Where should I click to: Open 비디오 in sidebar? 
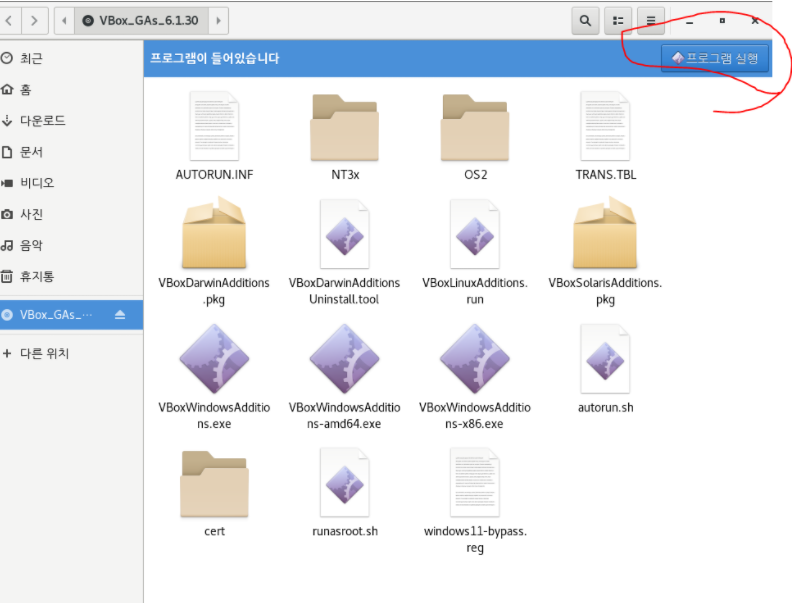tap(71, 183)
